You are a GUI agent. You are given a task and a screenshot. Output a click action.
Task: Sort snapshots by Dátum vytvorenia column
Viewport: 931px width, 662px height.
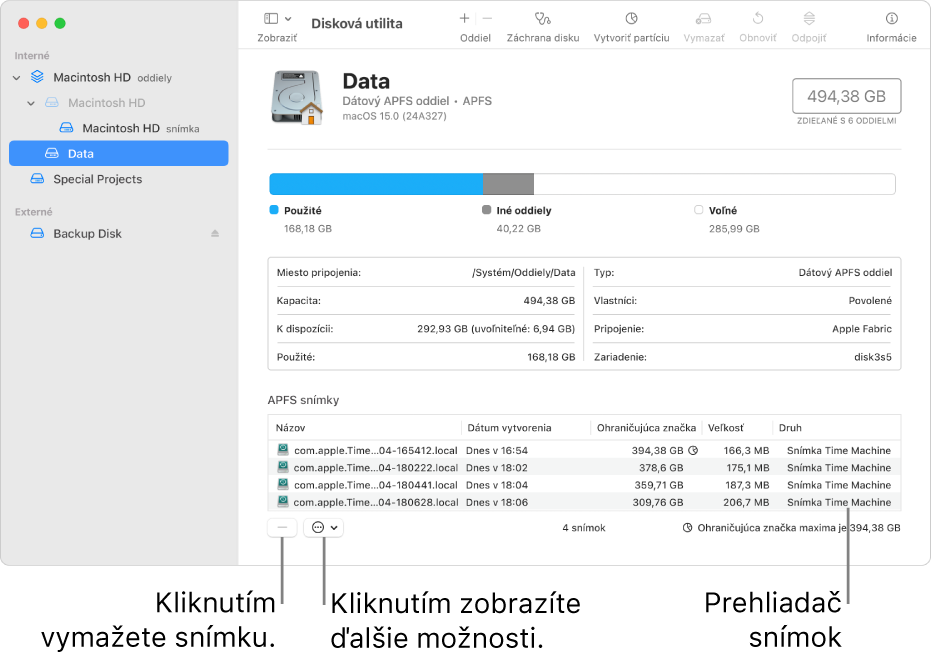pyautogui.click(x=525, y=427)
